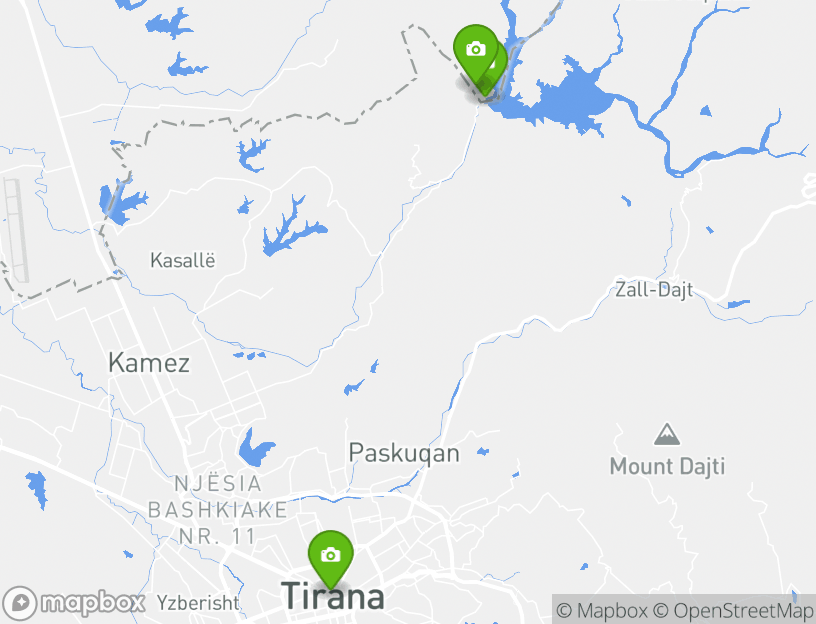Click the Tirana city label

333,596
